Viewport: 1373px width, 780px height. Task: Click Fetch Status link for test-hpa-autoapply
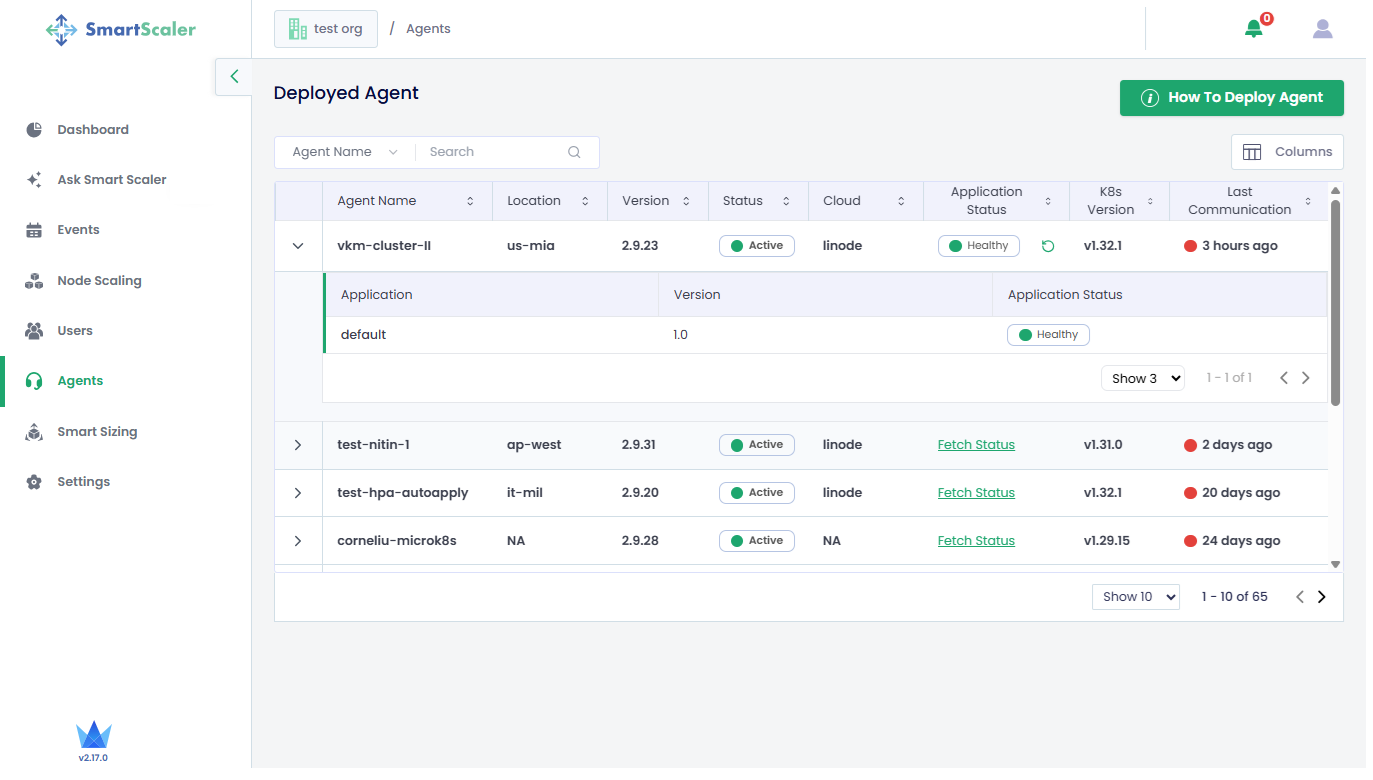pos(975,493)
